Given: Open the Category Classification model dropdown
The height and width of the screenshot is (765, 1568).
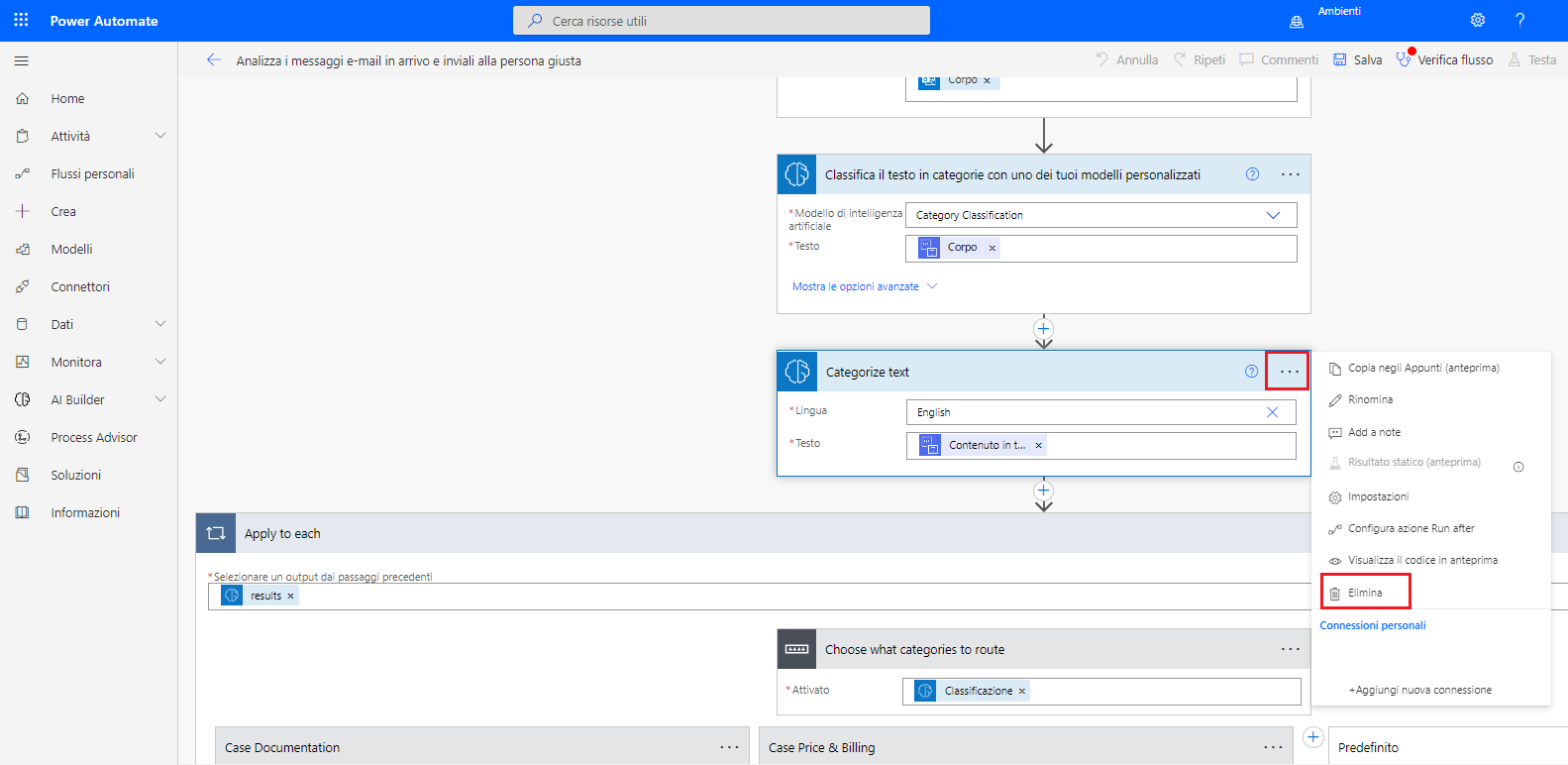Looking at the screenshot, I should (1273, 215).
